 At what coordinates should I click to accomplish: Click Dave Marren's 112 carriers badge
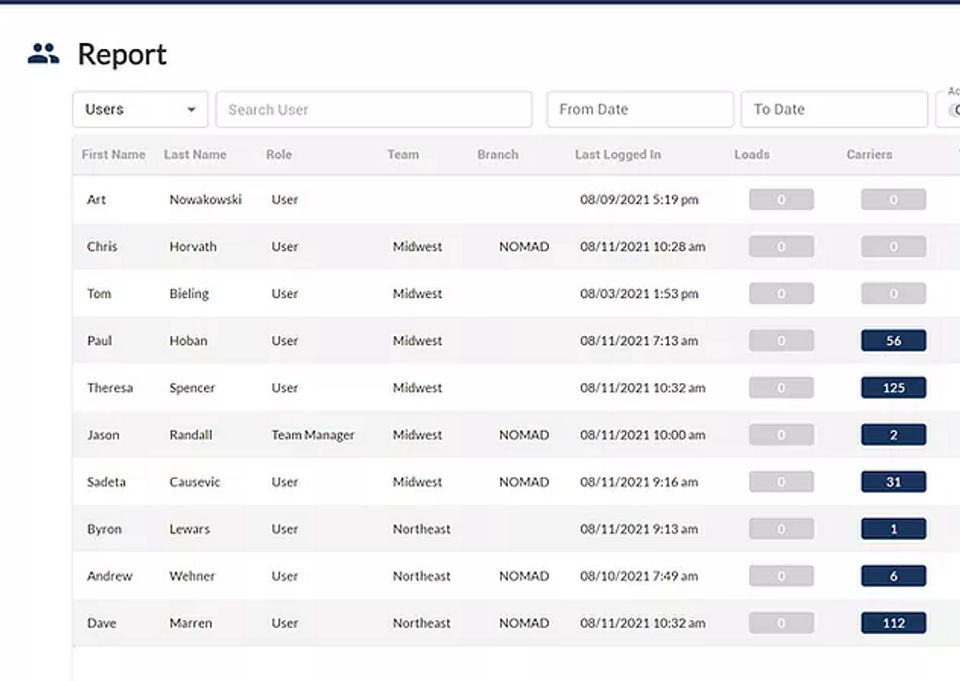[x=893, y=623]
